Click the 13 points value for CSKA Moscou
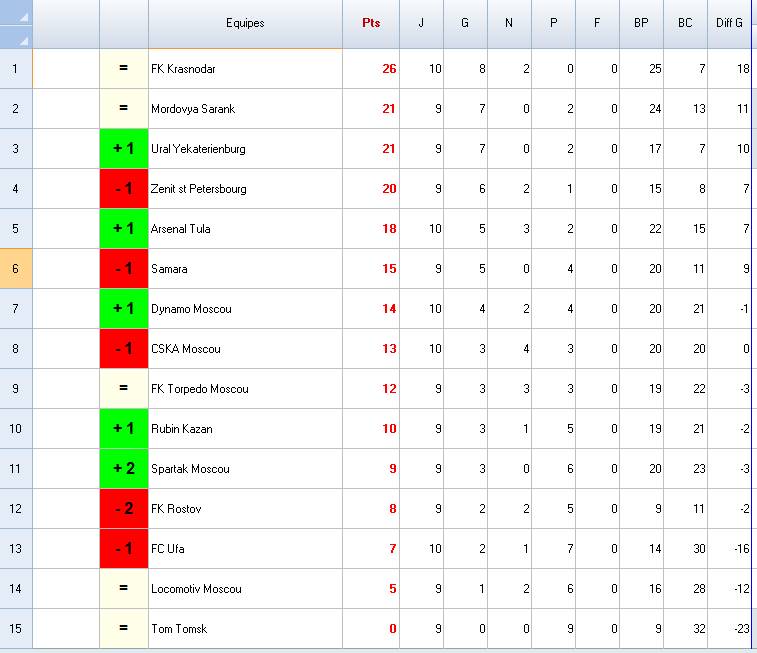This screenshot has height=653, width=757. pos(389,349)
